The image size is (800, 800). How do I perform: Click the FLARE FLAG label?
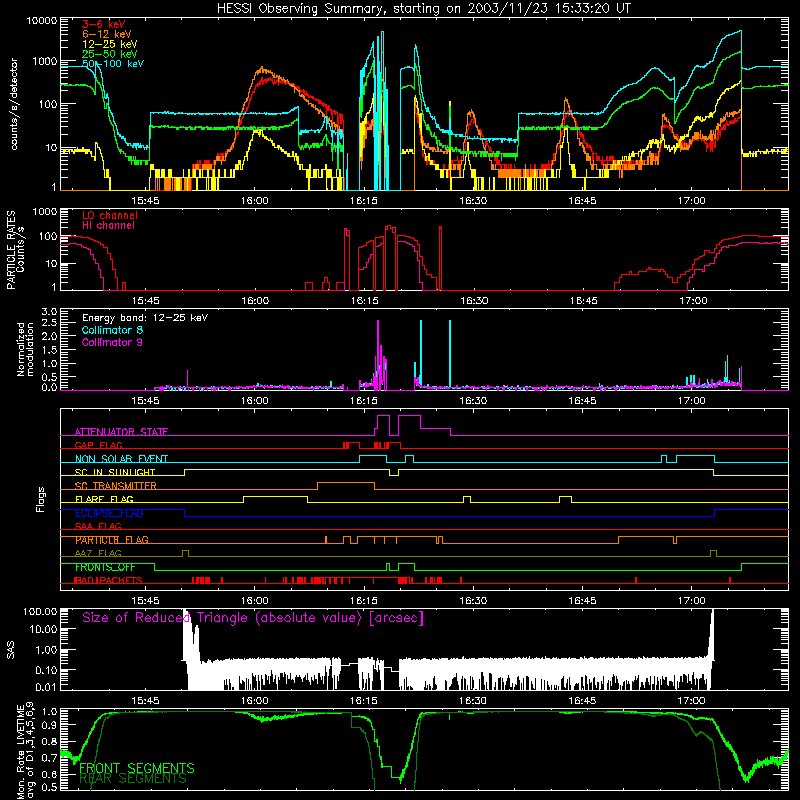104,499
